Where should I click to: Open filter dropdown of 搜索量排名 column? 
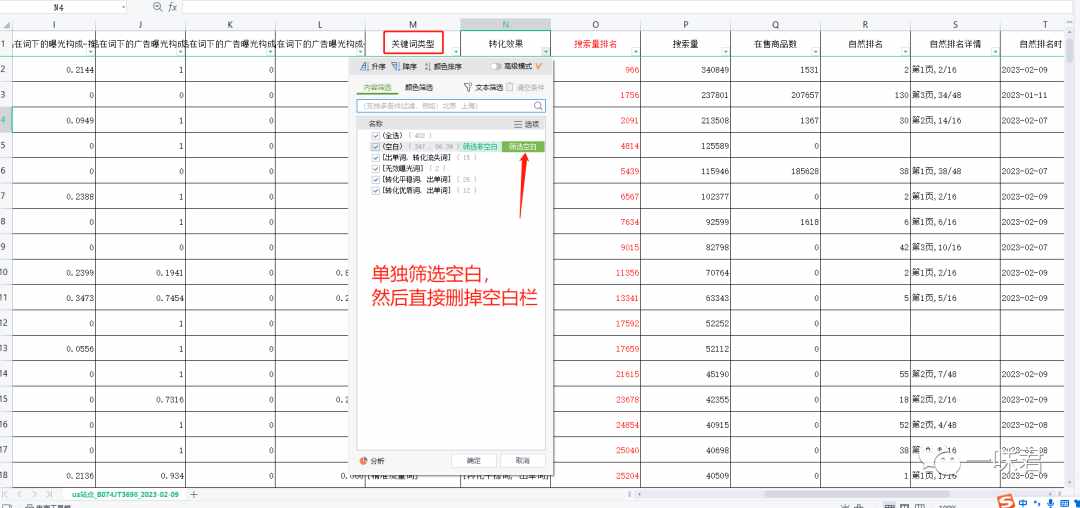click(x=635, y=52)
